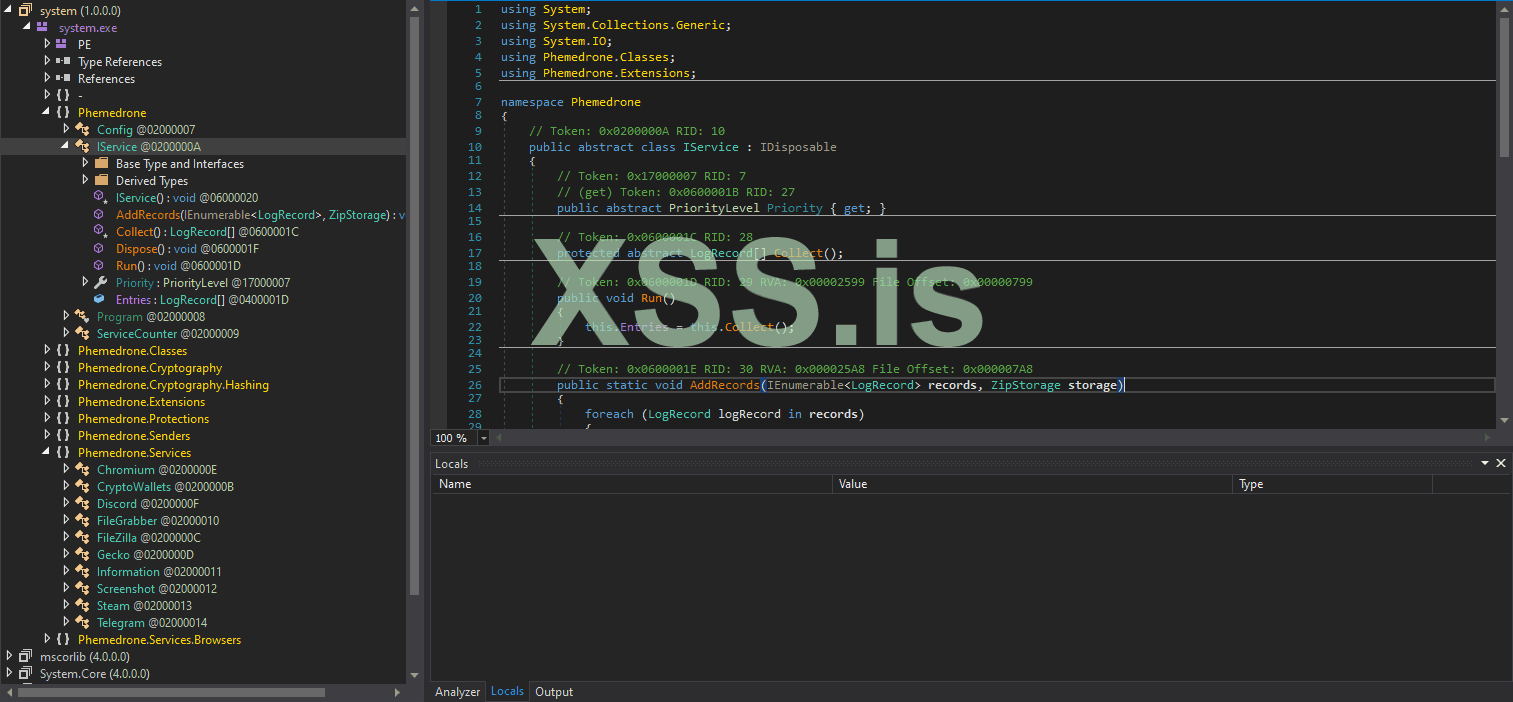Expand the Type References node
Image resolution: width=1513 pixels, height=702 pixels.
(x=47, y=61)
